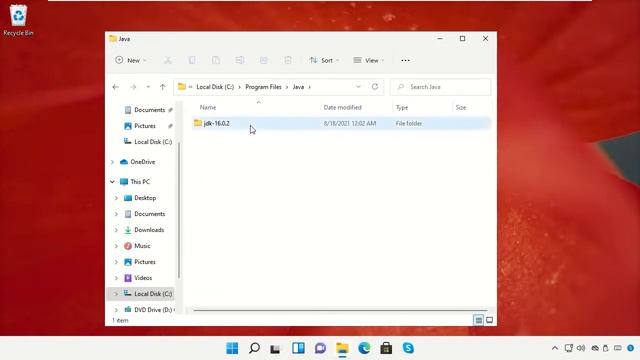The width and height of the screenshot is (640, 360).
Task: Select the jdk-16.0.2 folder
Action: tap(341, 123)
